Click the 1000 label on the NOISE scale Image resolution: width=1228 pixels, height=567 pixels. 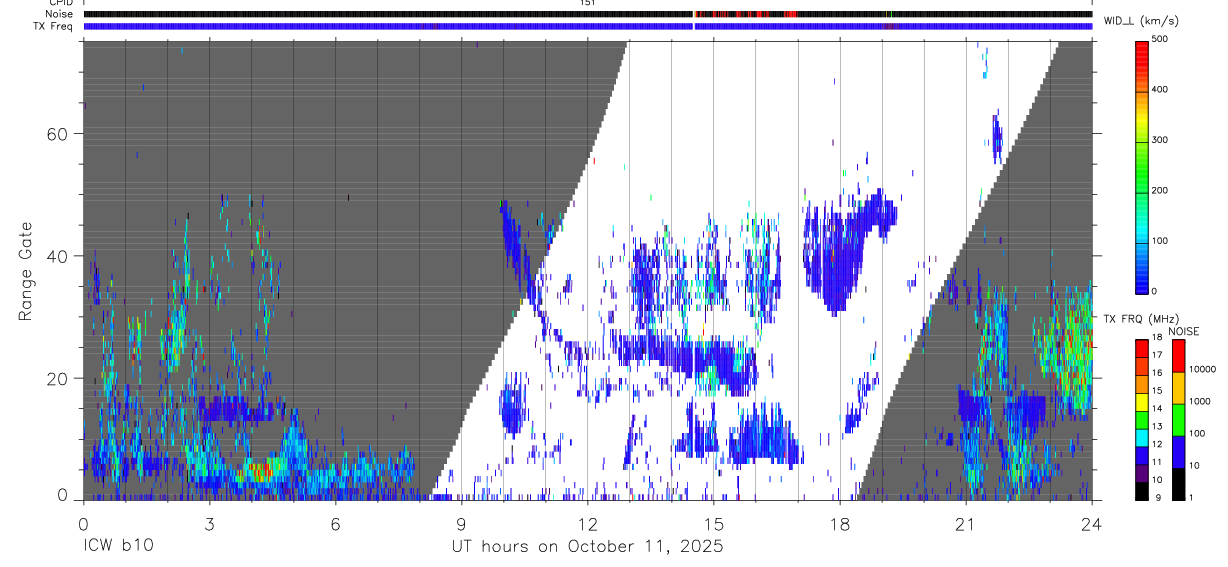1199,401
